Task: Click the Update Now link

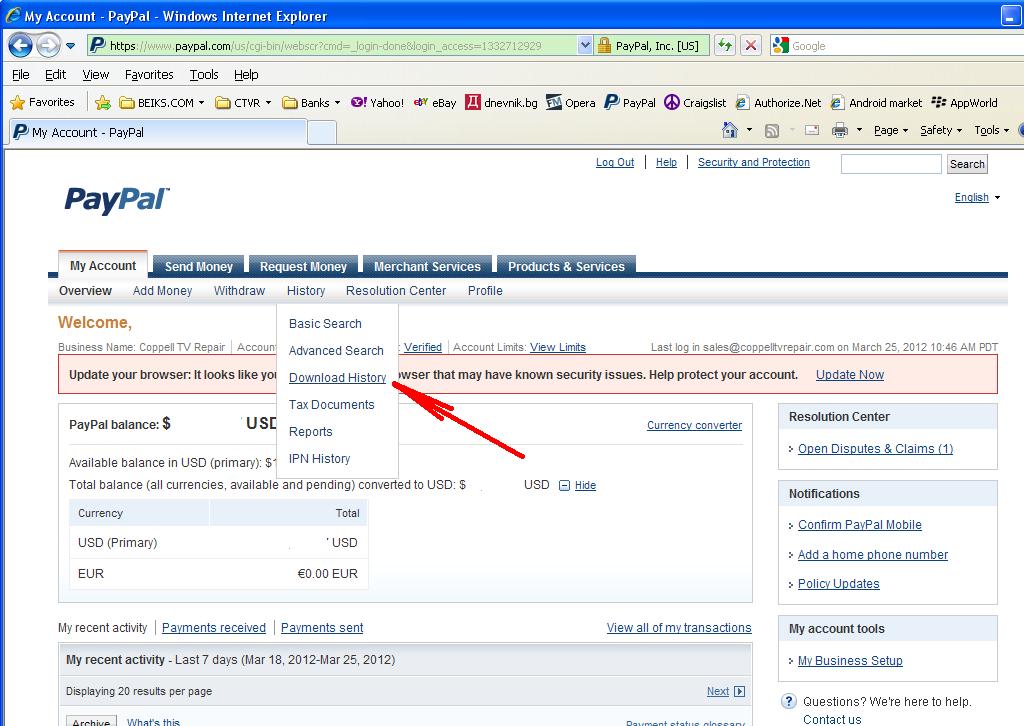Action: (850, 375)
